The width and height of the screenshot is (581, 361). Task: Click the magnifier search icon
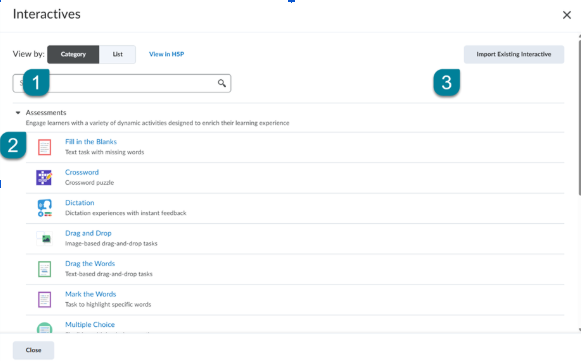point(222,83)
